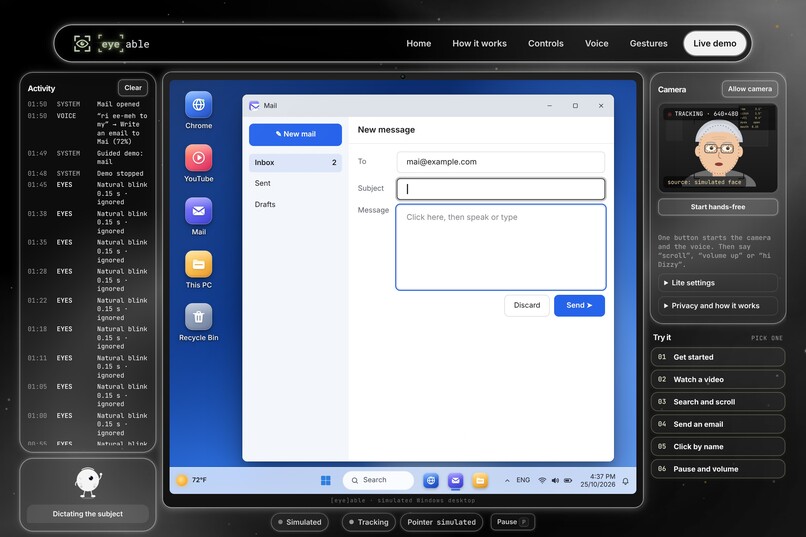Click the simulated face camera preview

click(718, 148)
